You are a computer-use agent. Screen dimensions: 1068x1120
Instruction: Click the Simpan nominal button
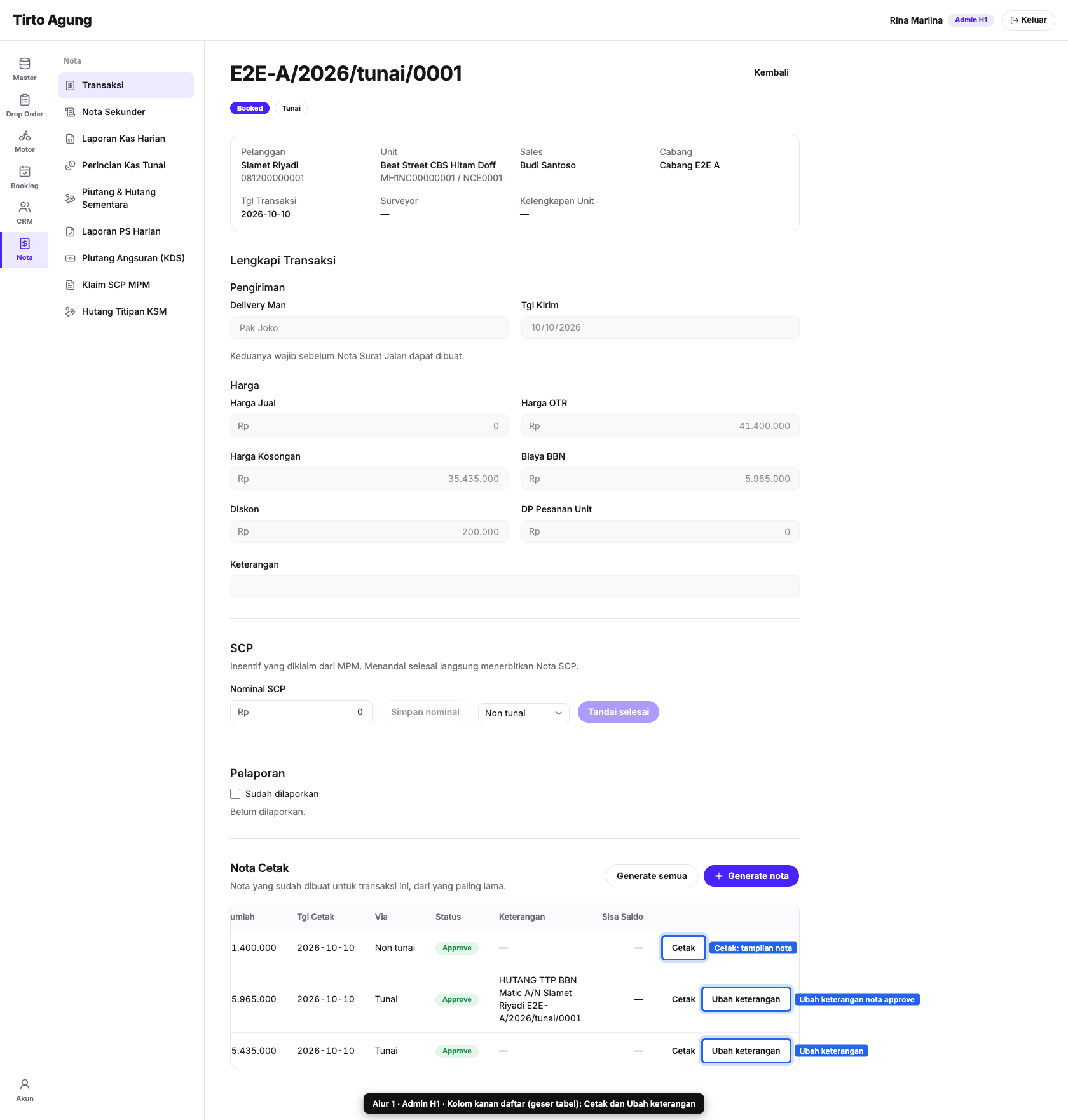(x=425, y=712)
